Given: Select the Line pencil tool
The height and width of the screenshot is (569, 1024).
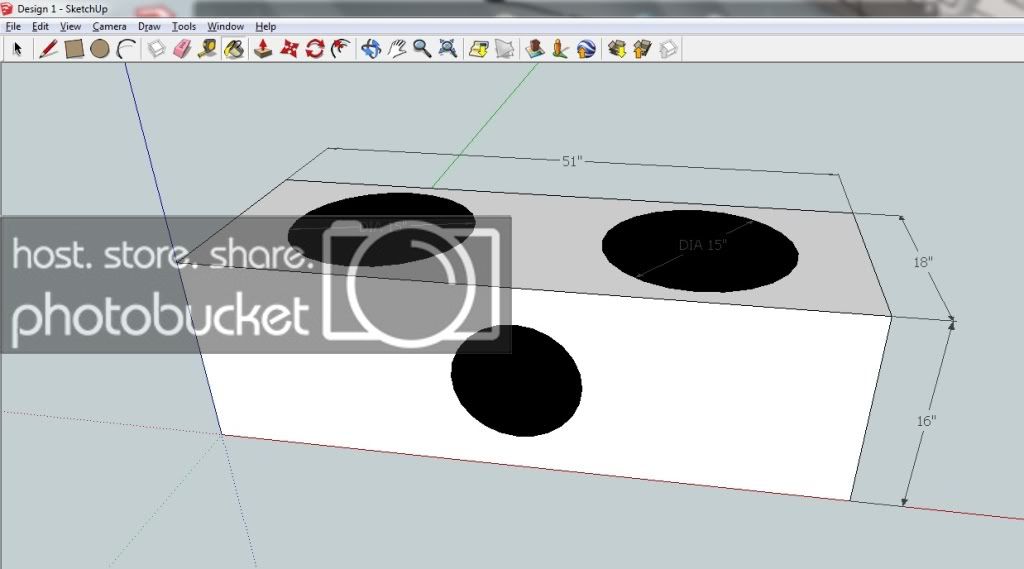Looking at the screenshot, I should 48,49.
